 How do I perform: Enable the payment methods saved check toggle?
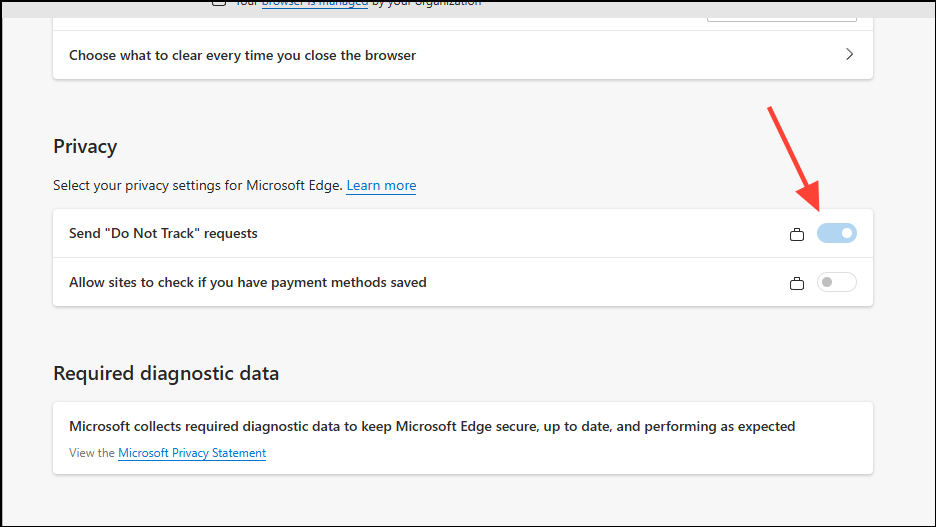pyautogui.click(x=837, y=282)
